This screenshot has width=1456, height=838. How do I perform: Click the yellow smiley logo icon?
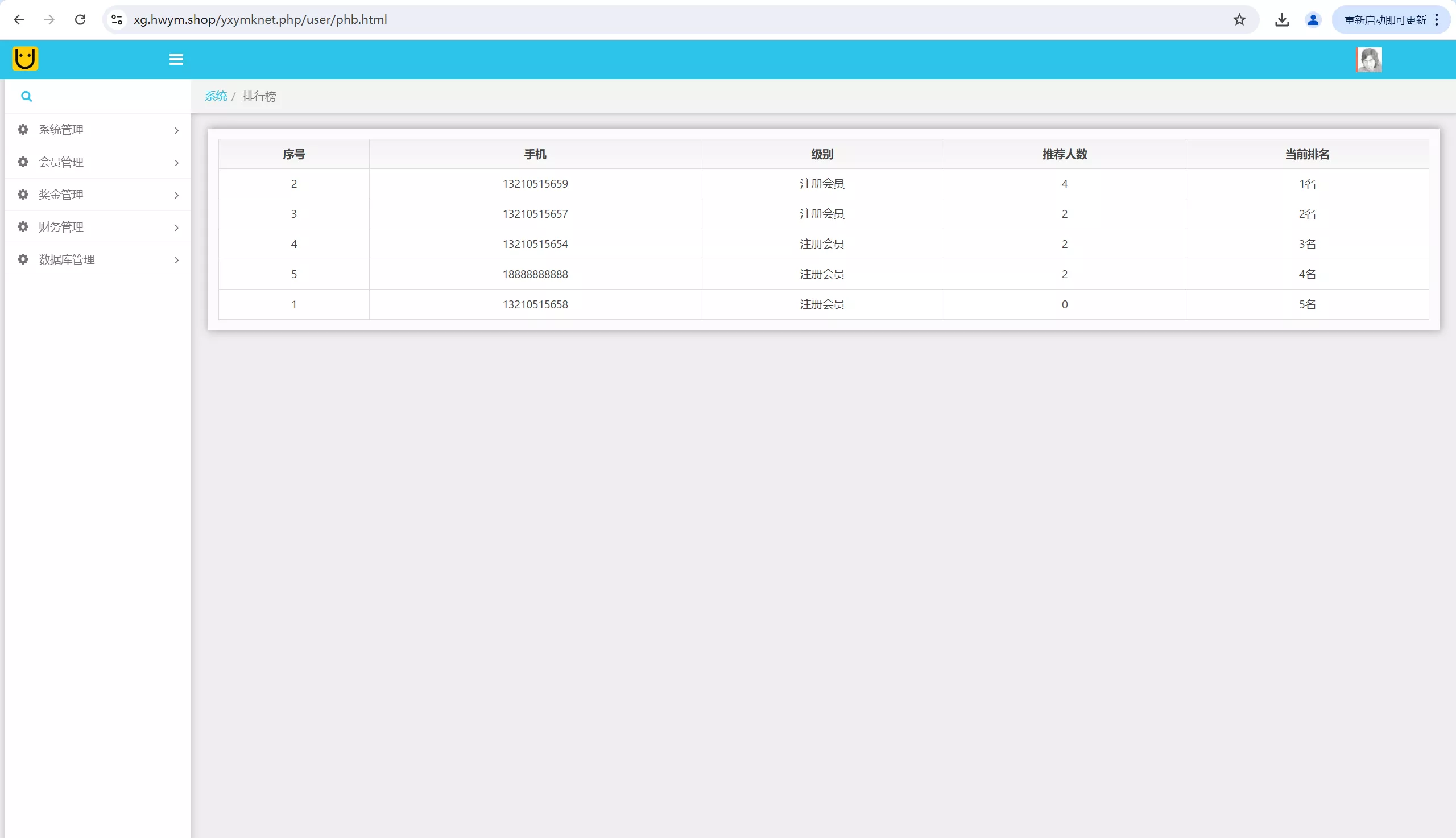pos(24,59)
